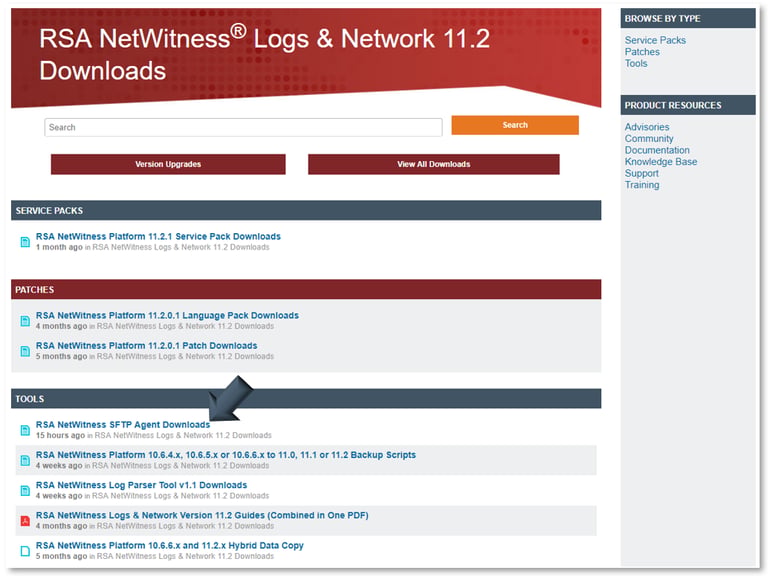Click the PRODUCT RESOURCES sidebar header
Viewport: 770px width, 579px height.
[x=688, y=105]
